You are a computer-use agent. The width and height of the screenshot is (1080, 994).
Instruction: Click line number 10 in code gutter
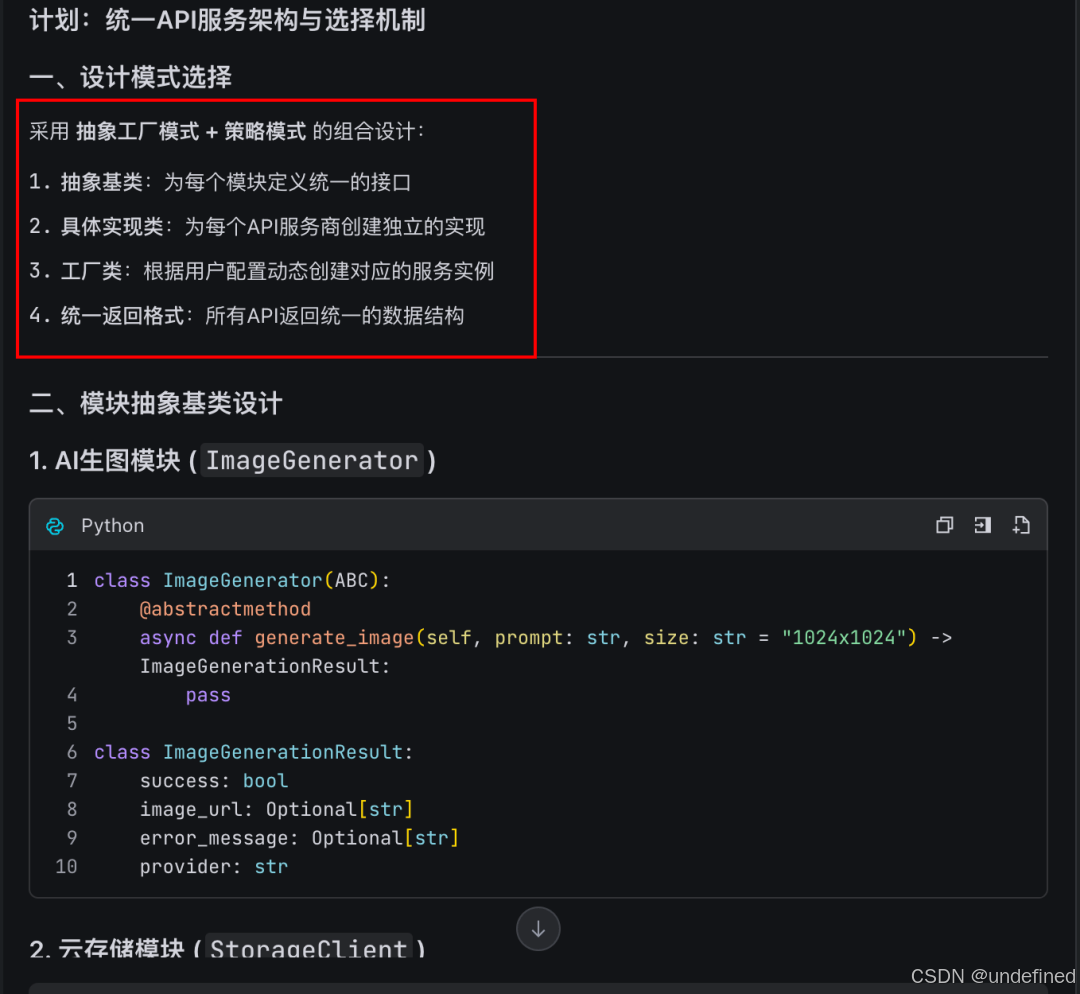pyautogui.click(x=66, y=867)
